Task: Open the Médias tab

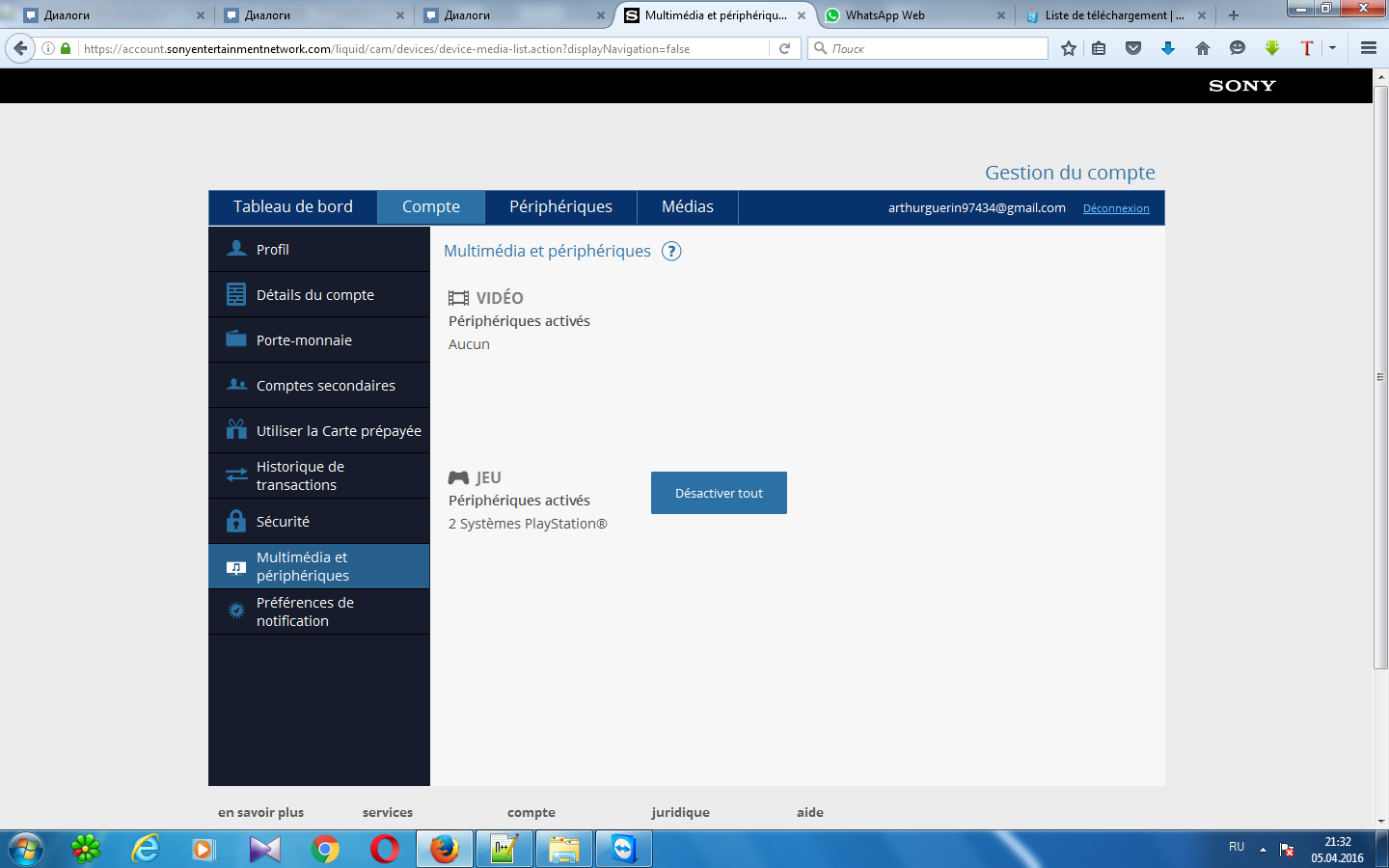Action: pos(688,207)
